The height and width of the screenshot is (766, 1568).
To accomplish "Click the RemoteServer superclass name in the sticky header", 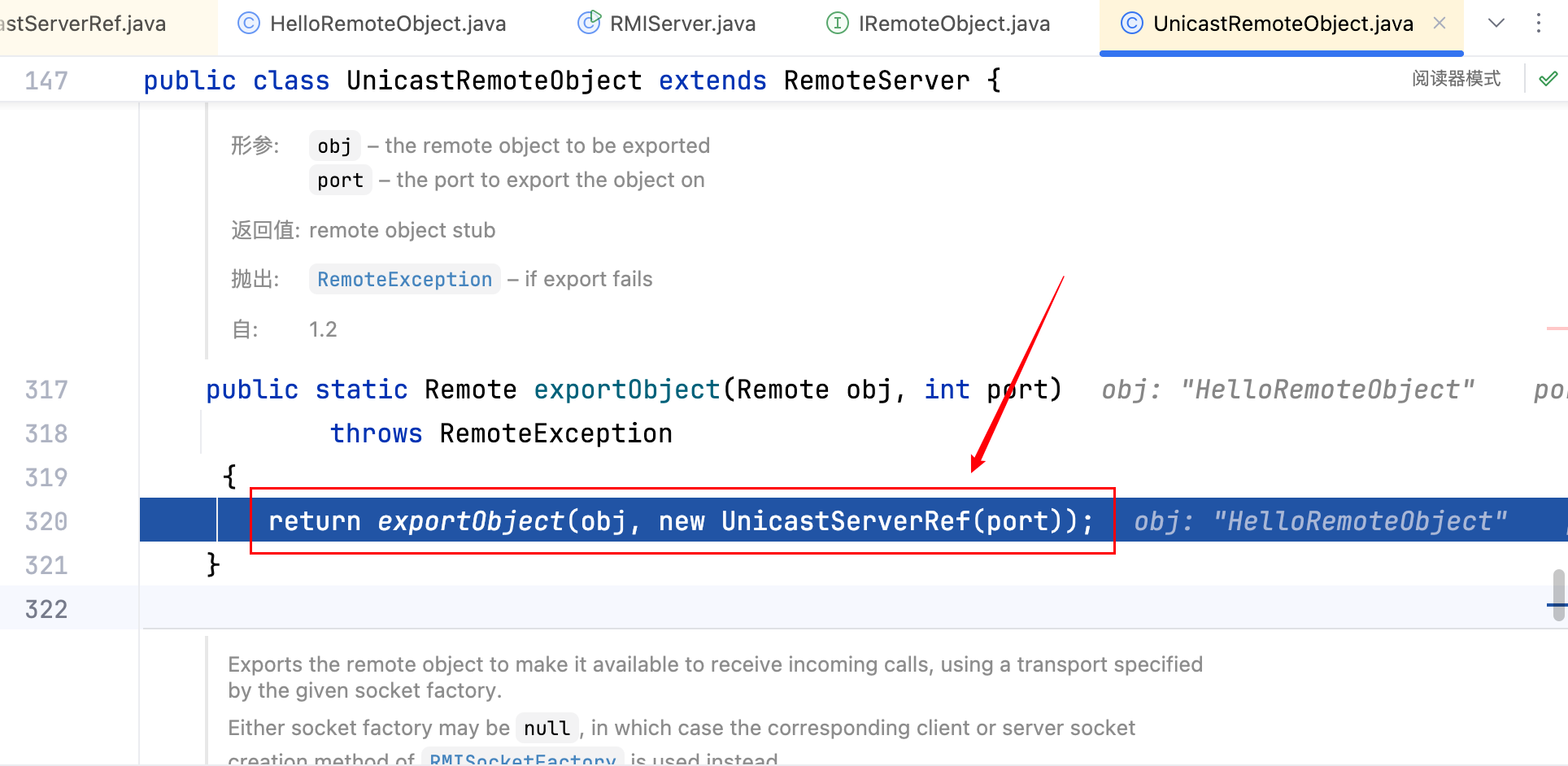I will click(876, 81).
